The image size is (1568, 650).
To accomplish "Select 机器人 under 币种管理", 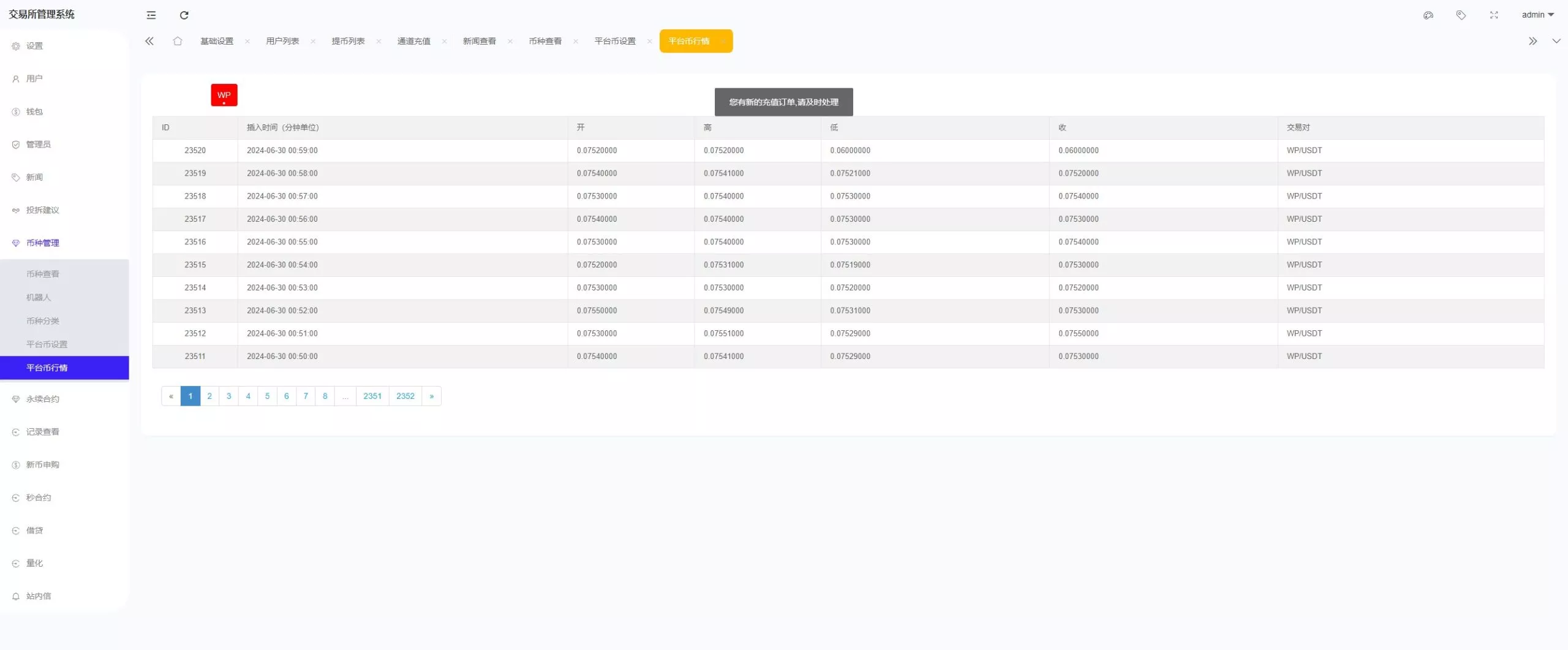I will [39, 297].
